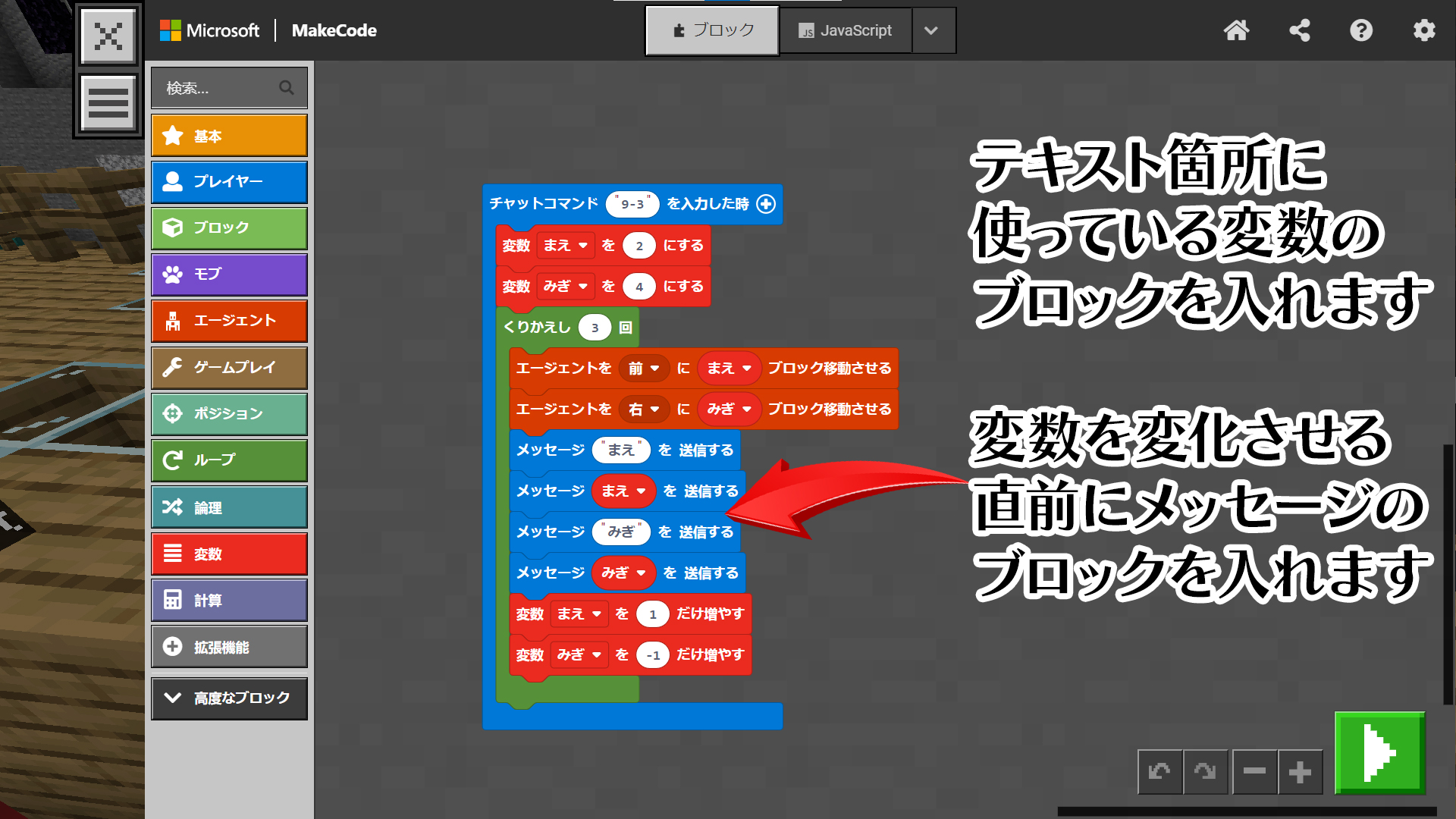Switch to the ブロック editor view

click(712, 30)
